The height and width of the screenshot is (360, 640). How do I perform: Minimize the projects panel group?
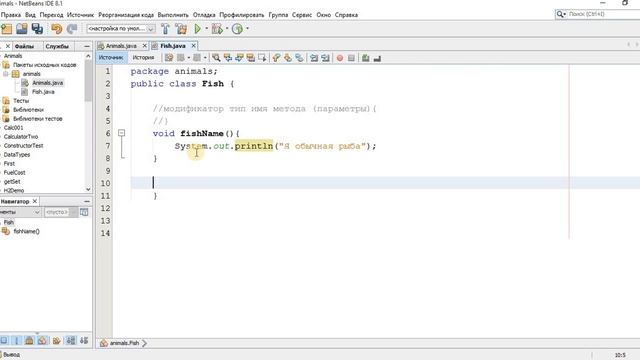(87, 47)
